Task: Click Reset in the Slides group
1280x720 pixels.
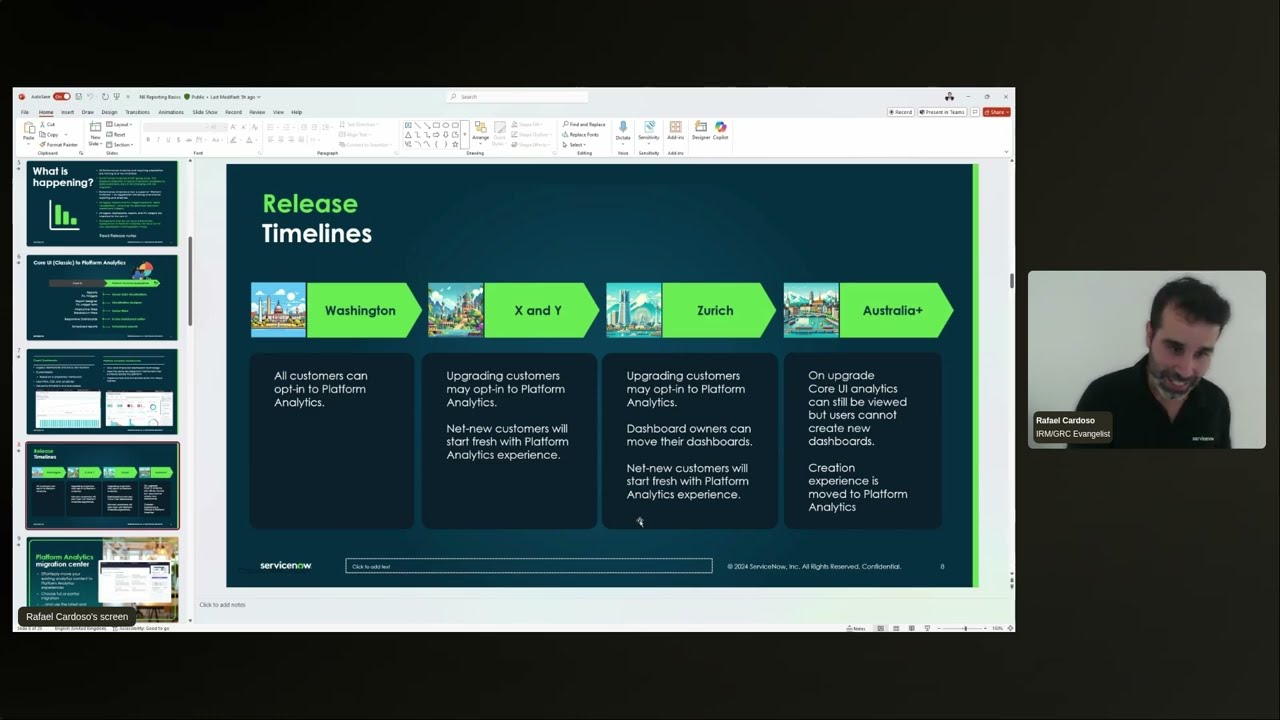Action: coord(116,135)
